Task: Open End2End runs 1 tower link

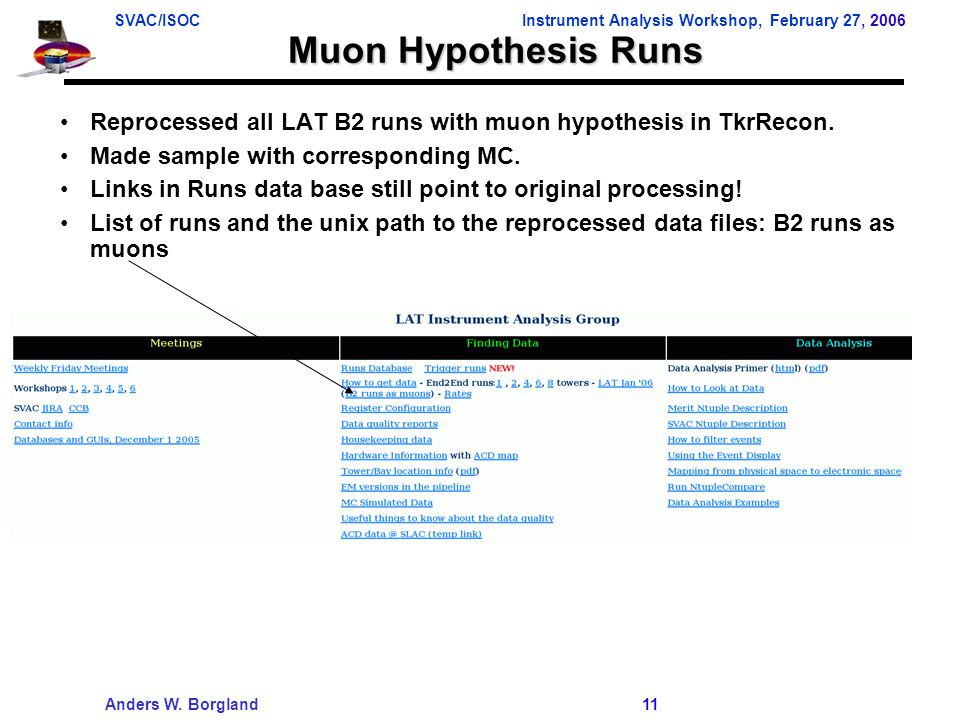Action: pos(499,383)
